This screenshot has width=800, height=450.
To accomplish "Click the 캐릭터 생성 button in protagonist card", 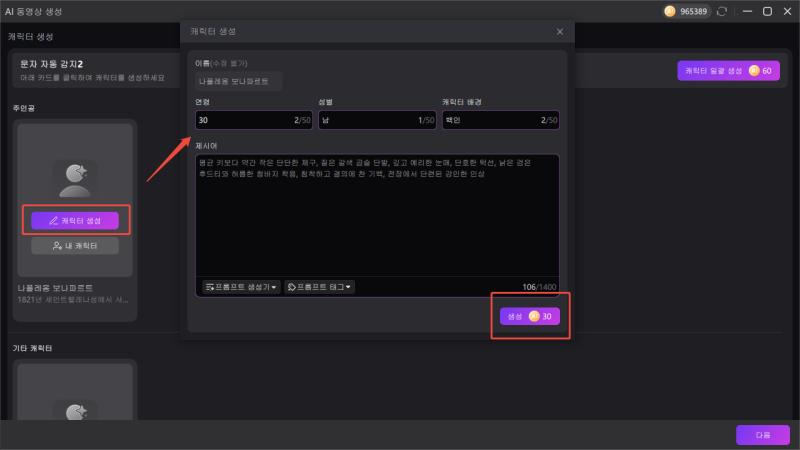I will pyautogui.click(x=75, y=220).
